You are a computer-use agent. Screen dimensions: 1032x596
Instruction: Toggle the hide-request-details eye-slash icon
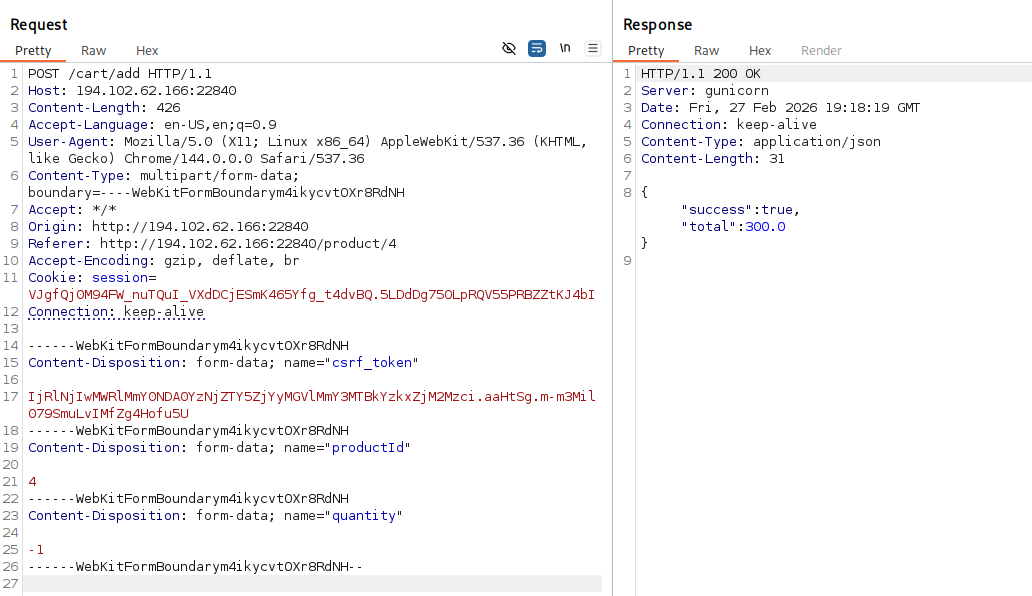coord(509,48)
